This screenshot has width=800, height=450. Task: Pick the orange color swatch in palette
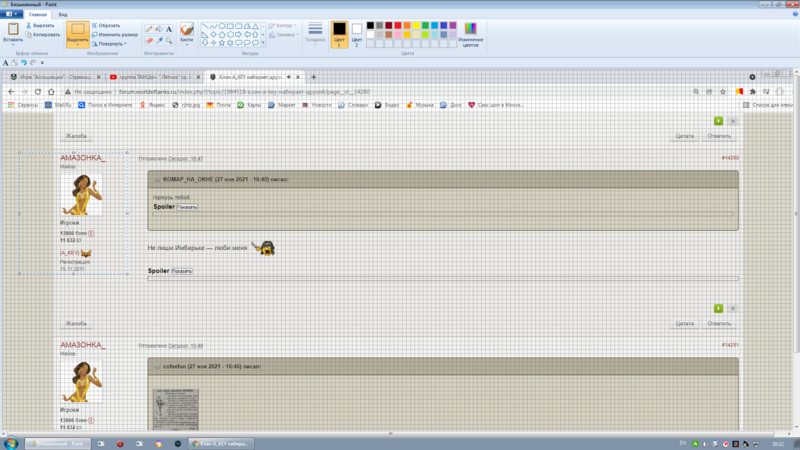407,26
